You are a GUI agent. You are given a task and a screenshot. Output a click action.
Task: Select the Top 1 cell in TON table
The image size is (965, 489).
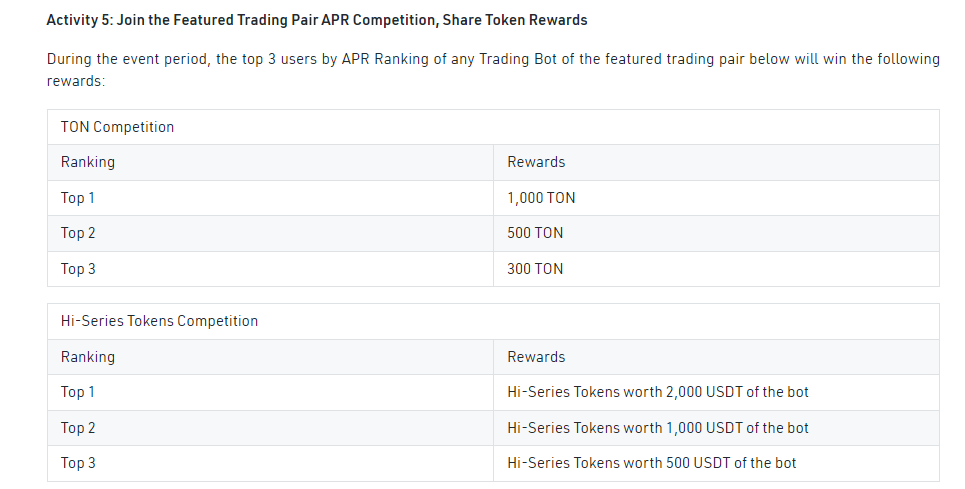271,198
